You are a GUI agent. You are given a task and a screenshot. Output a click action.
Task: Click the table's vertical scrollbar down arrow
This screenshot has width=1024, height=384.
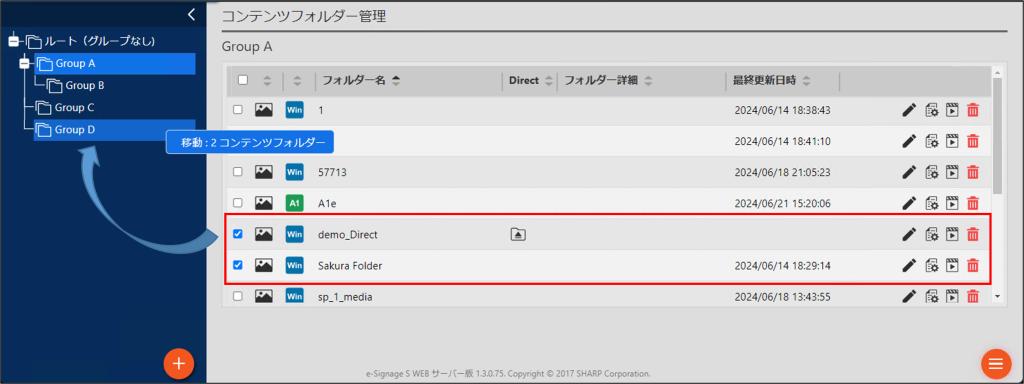[x=997, y=296]
